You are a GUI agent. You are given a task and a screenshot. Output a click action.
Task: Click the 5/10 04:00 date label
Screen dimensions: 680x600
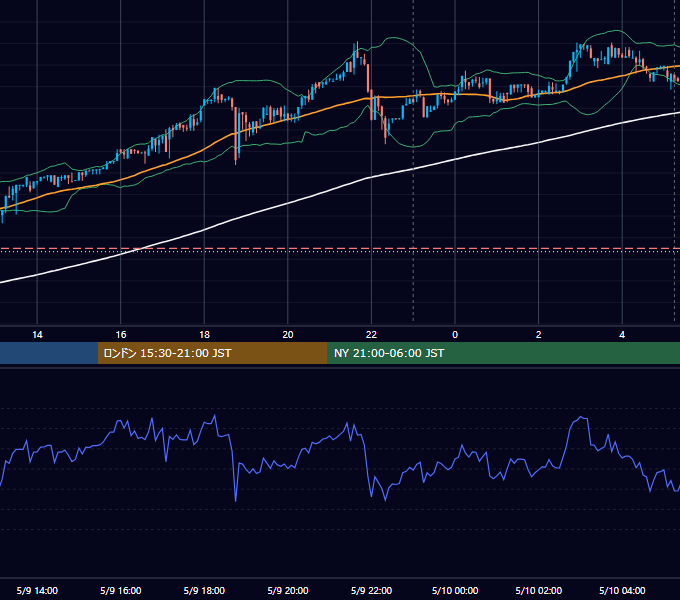(x=622, y=590)
